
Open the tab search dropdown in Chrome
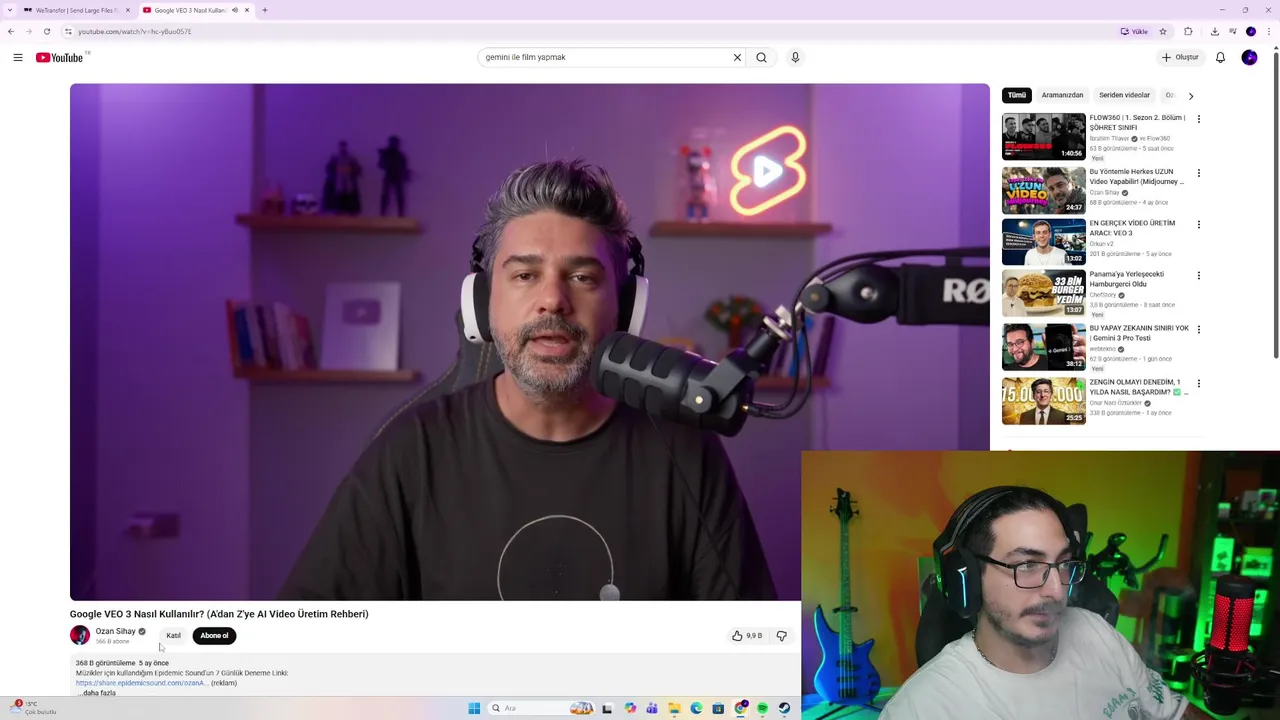coord(10,10)
